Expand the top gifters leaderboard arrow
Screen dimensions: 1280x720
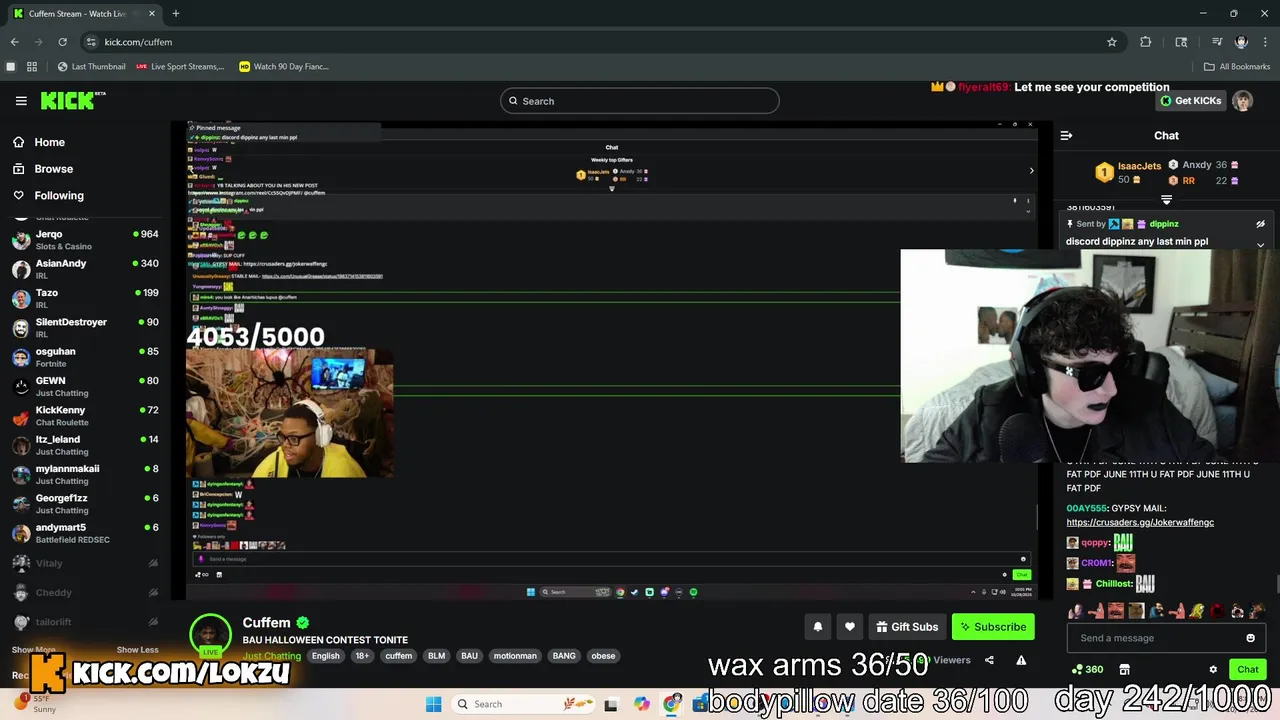(x=1166, y=200)
